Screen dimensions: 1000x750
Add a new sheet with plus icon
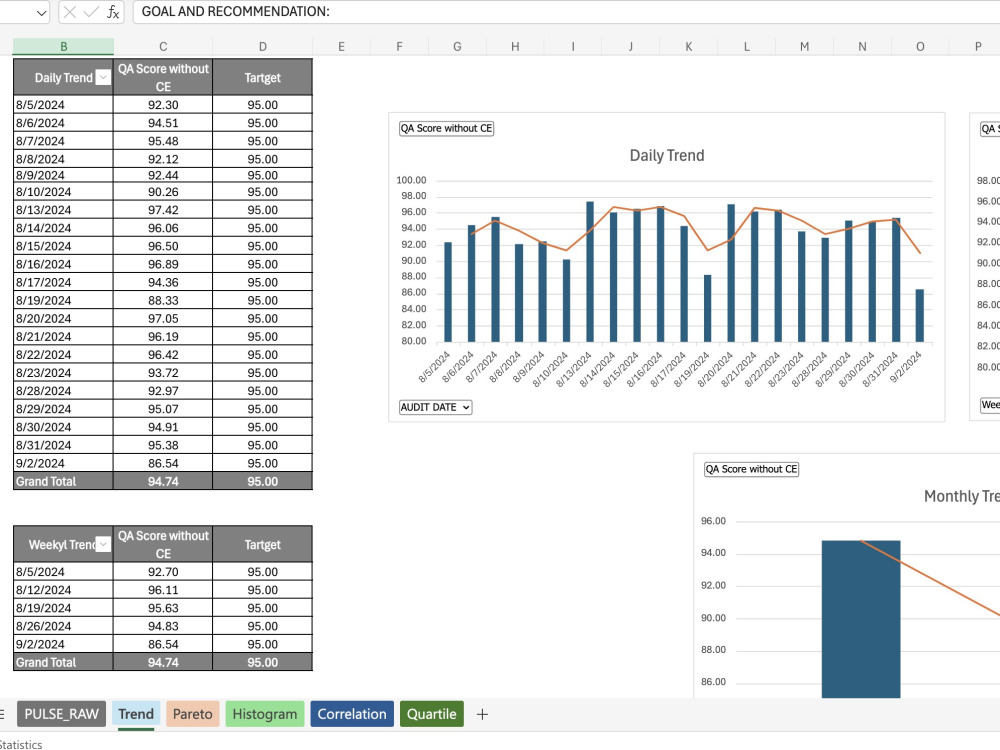(x=482, y=714)
